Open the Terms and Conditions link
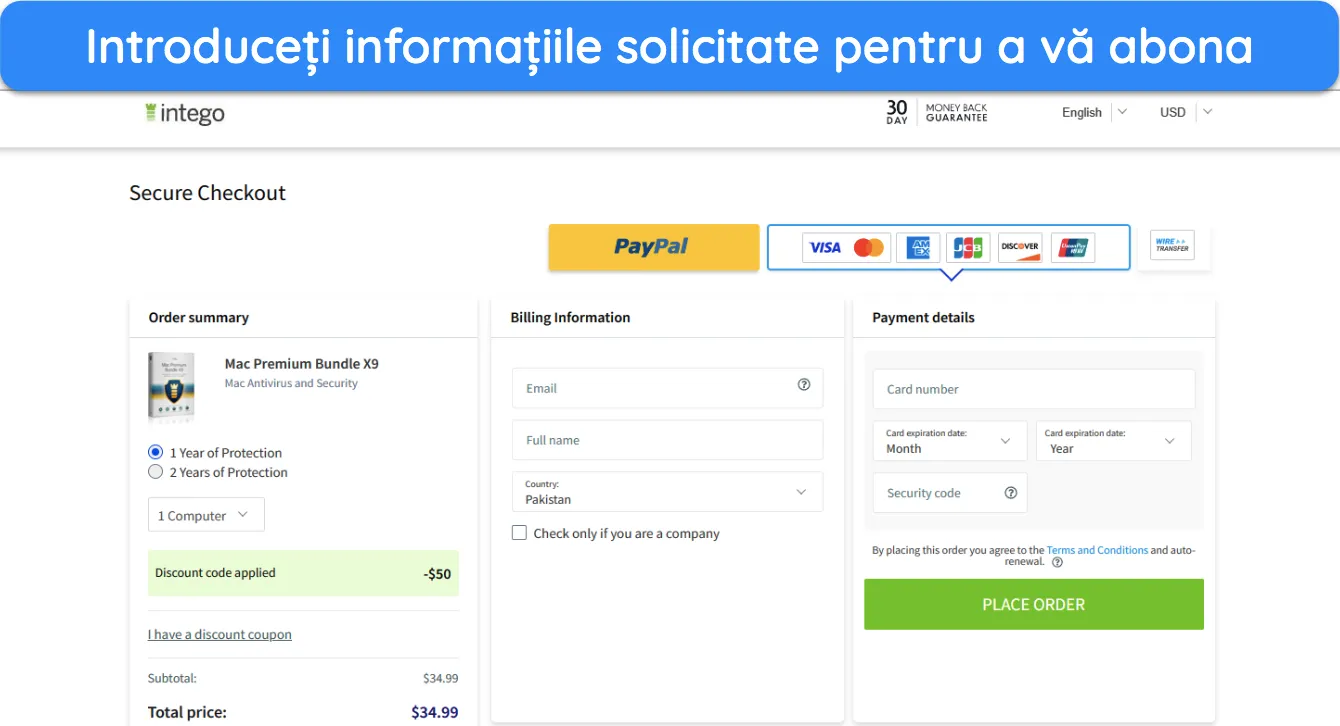Screen dimensions: 1340x726 click(1097, 550)
